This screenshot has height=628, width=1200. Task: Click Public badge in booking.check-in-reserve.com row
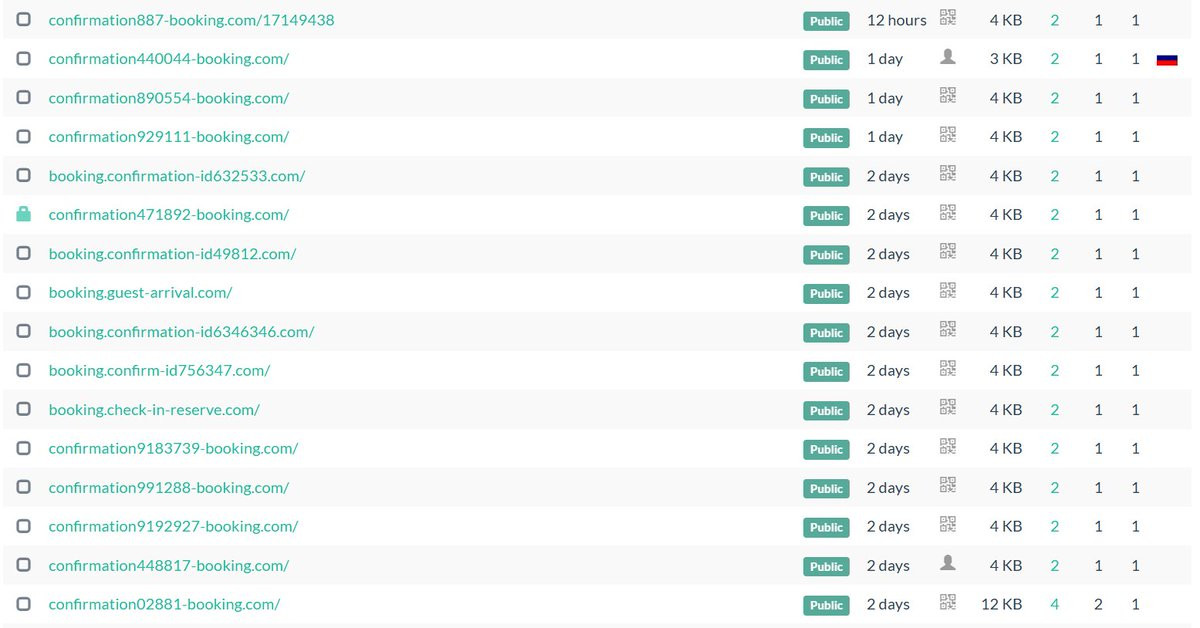(826, 411)
